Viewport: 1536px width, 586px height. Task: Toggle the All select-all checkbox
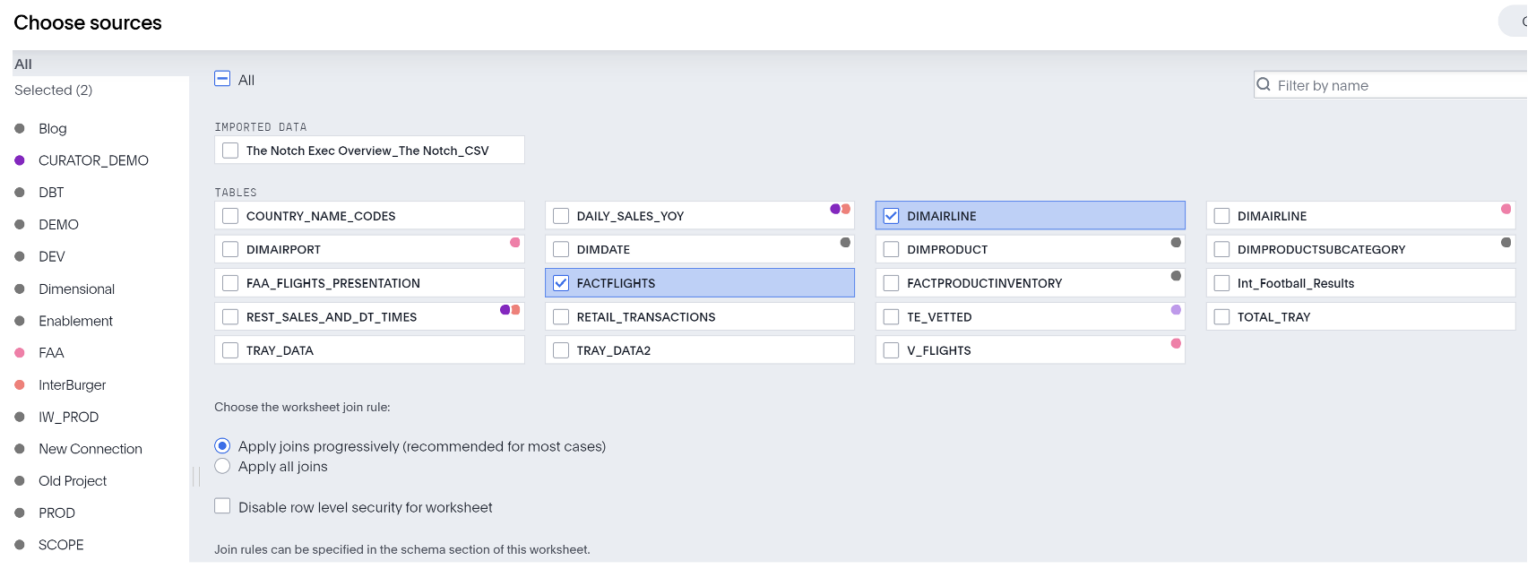coord(221,78)
